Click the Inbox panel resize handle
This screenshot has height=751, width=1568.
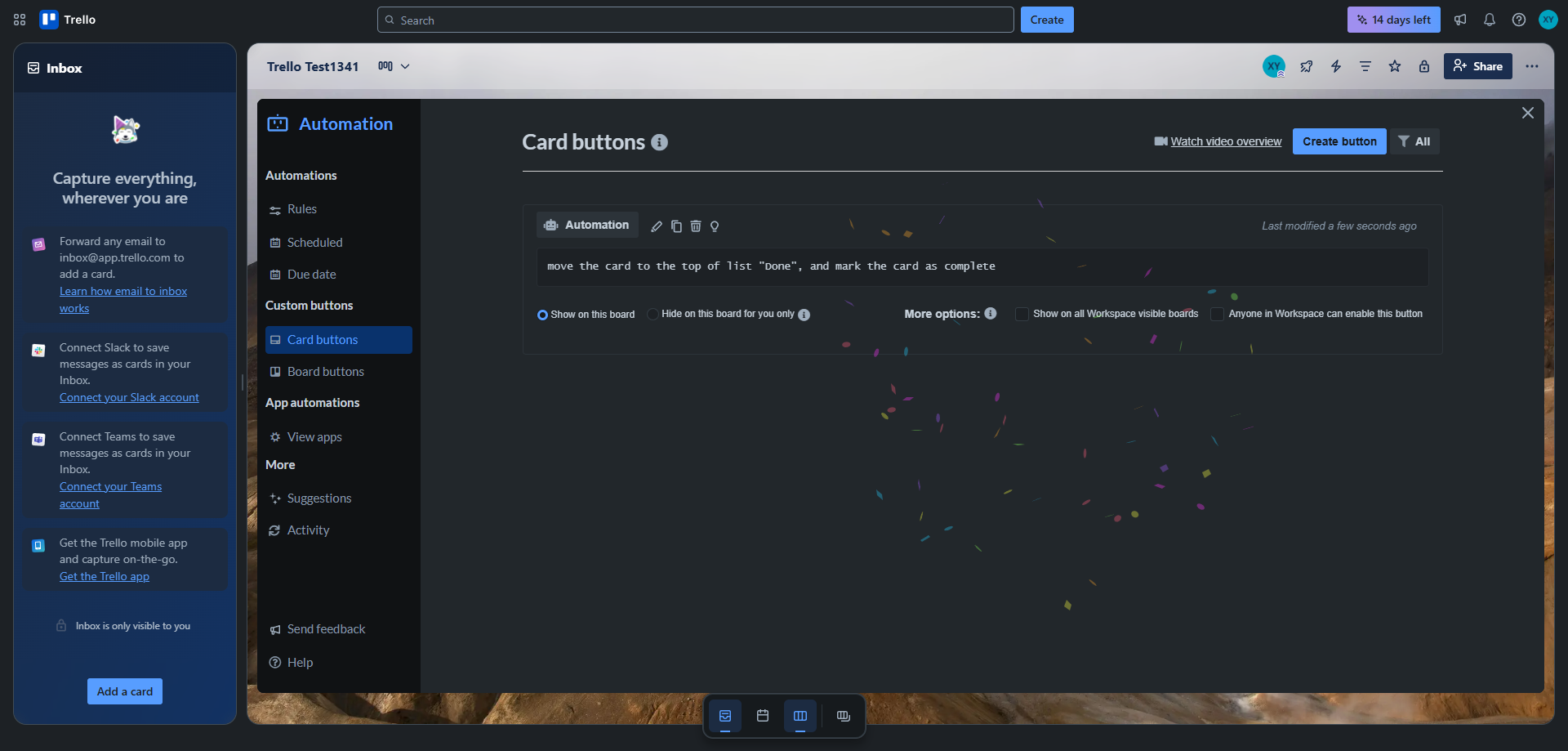(x=242, y=382)
